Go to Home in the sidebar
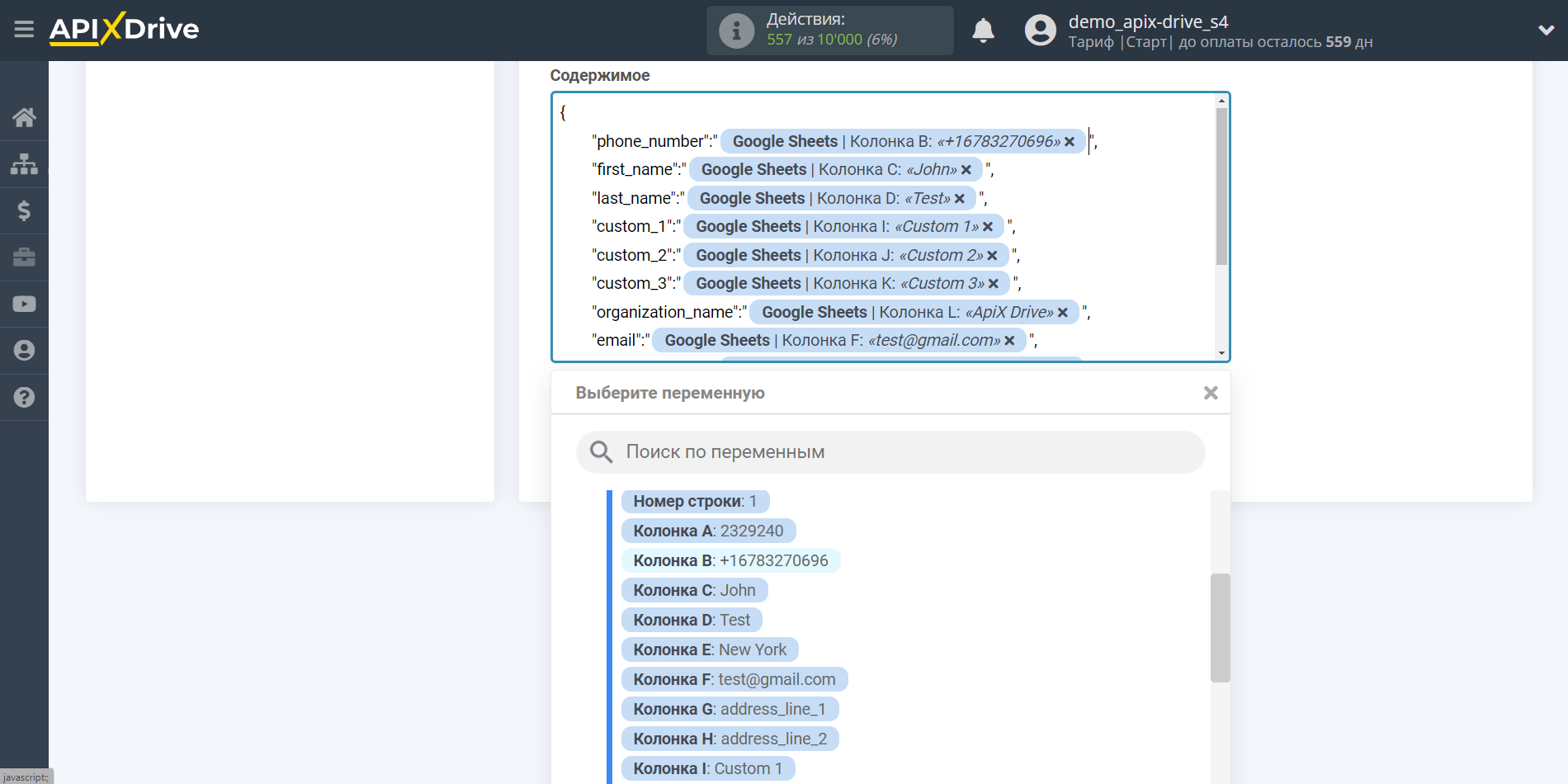This screenshot has width=1568, height=784. (x=24, y=117)
